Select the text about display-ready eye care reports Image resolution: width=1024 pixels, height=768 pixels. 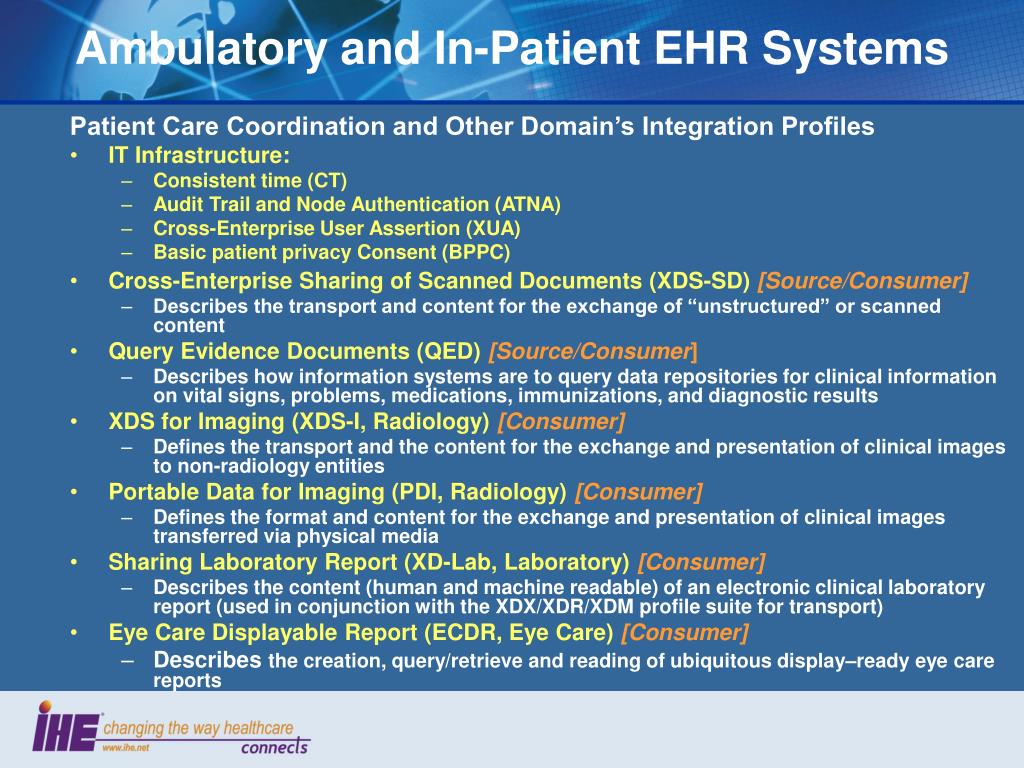tap(573, 669)
